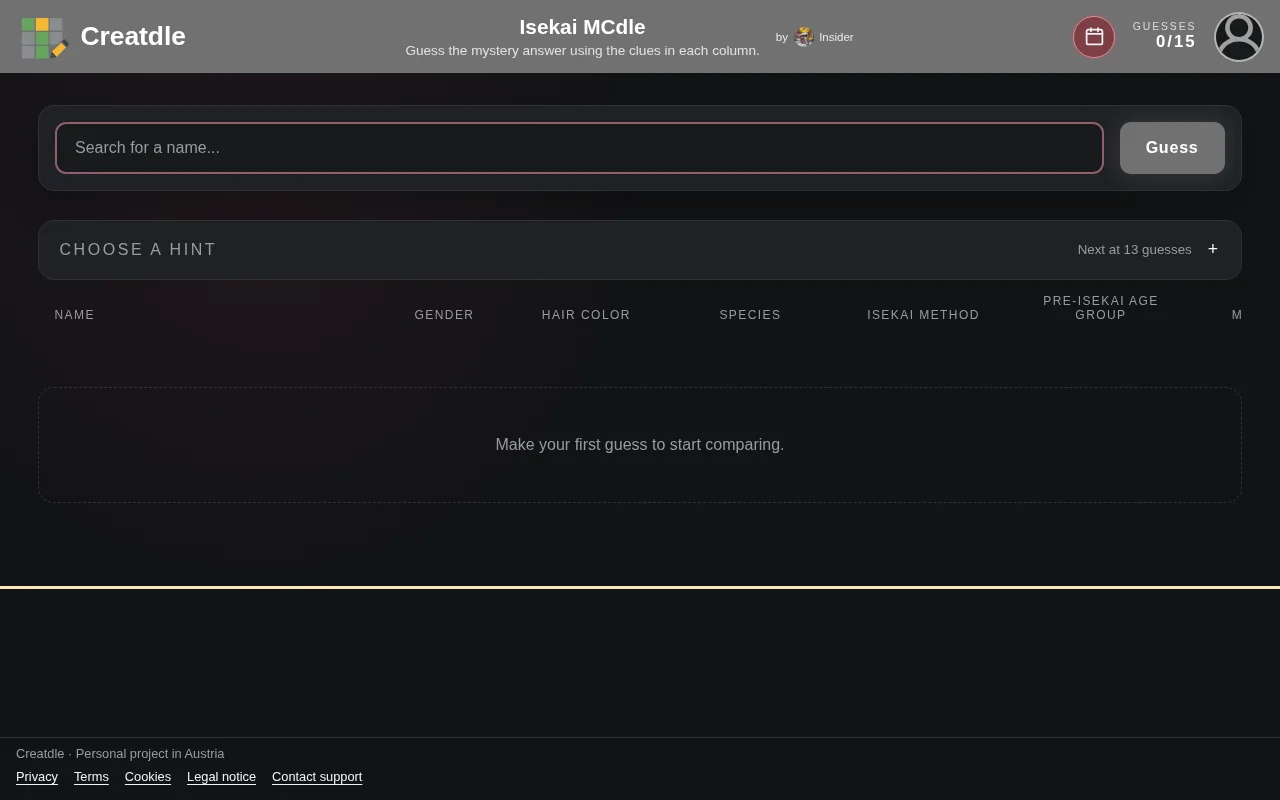Select the Gender column header

[444, 315]
